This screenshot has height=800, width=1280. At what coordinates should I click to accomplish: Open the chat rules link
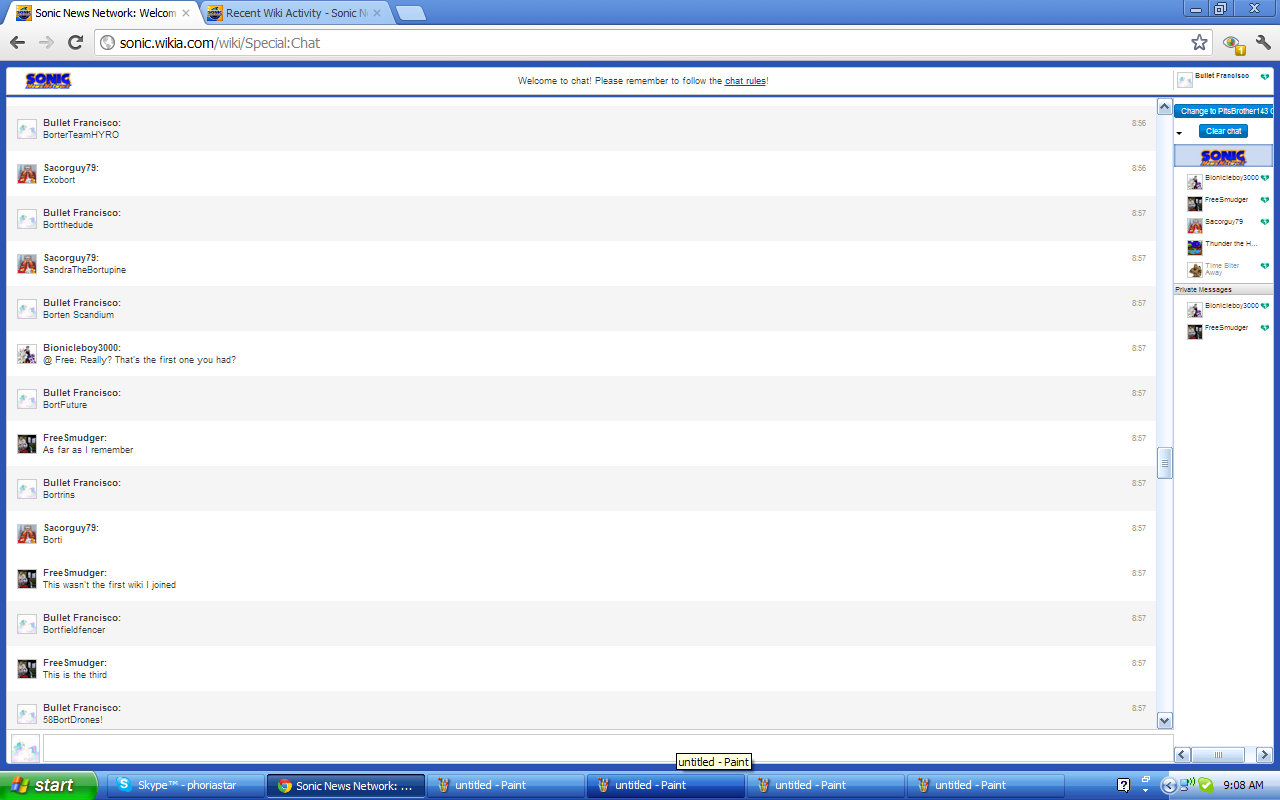pos(745,81)
